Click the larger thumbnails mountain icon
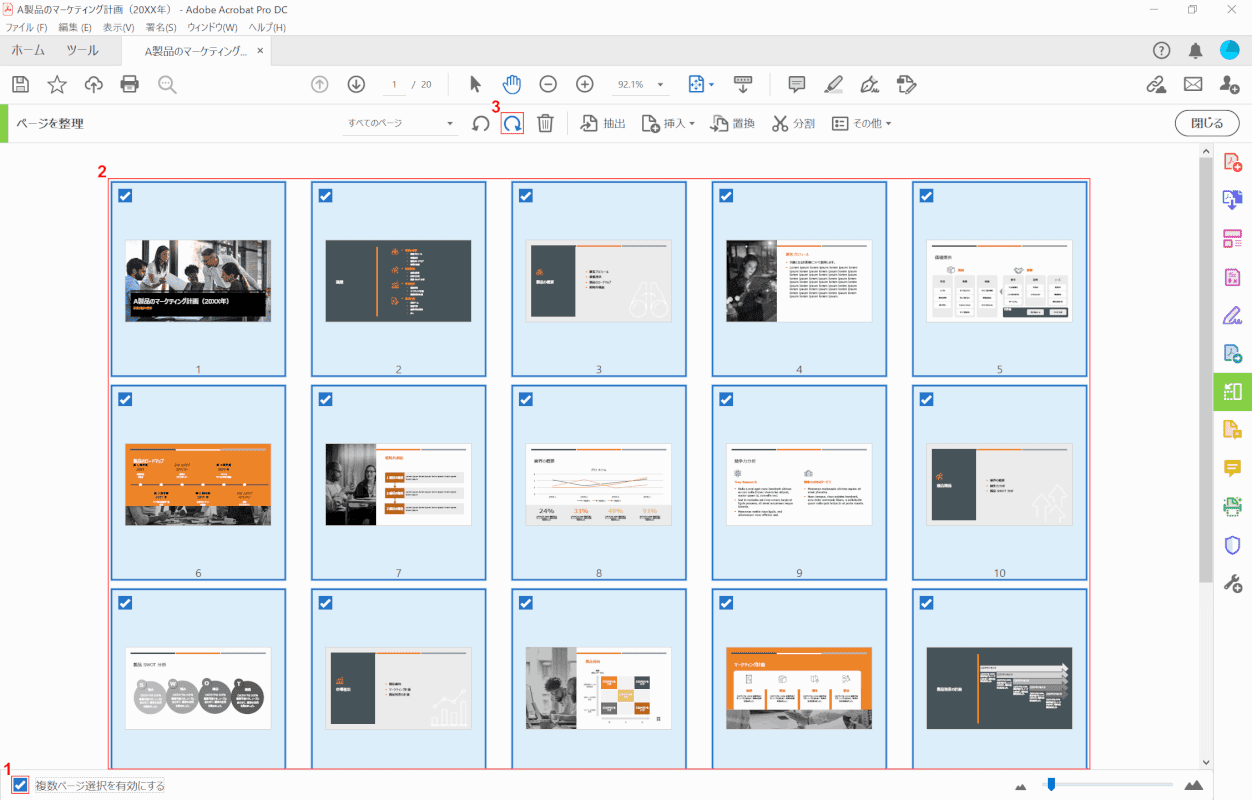 (1193, 785)
